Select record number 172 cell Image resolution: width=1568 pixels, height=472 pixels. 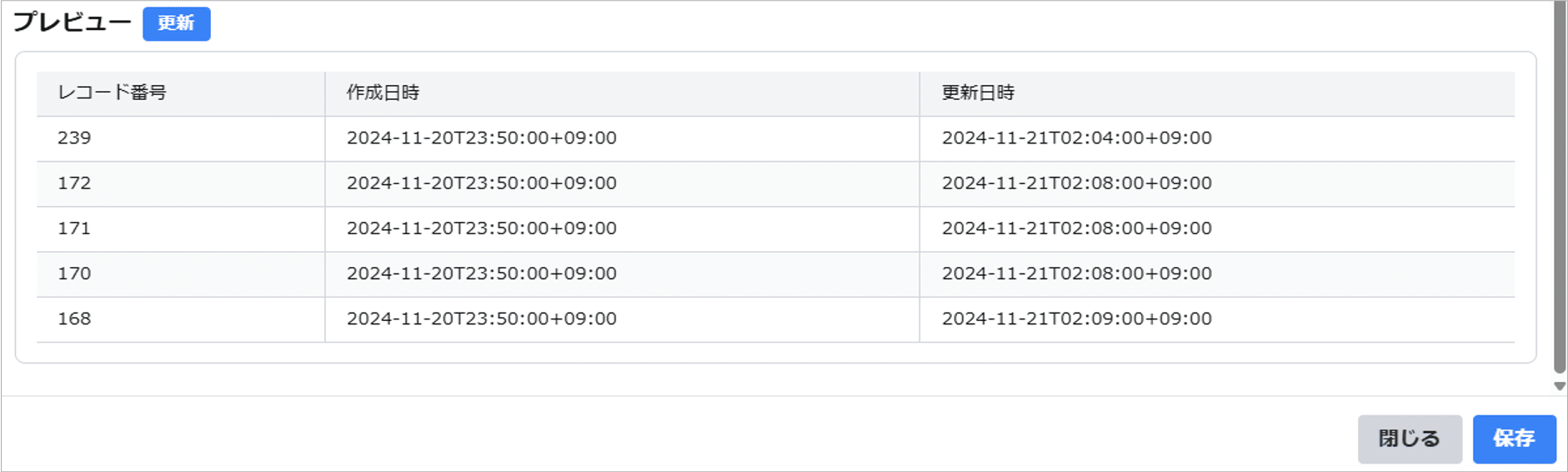pos(74,183)
